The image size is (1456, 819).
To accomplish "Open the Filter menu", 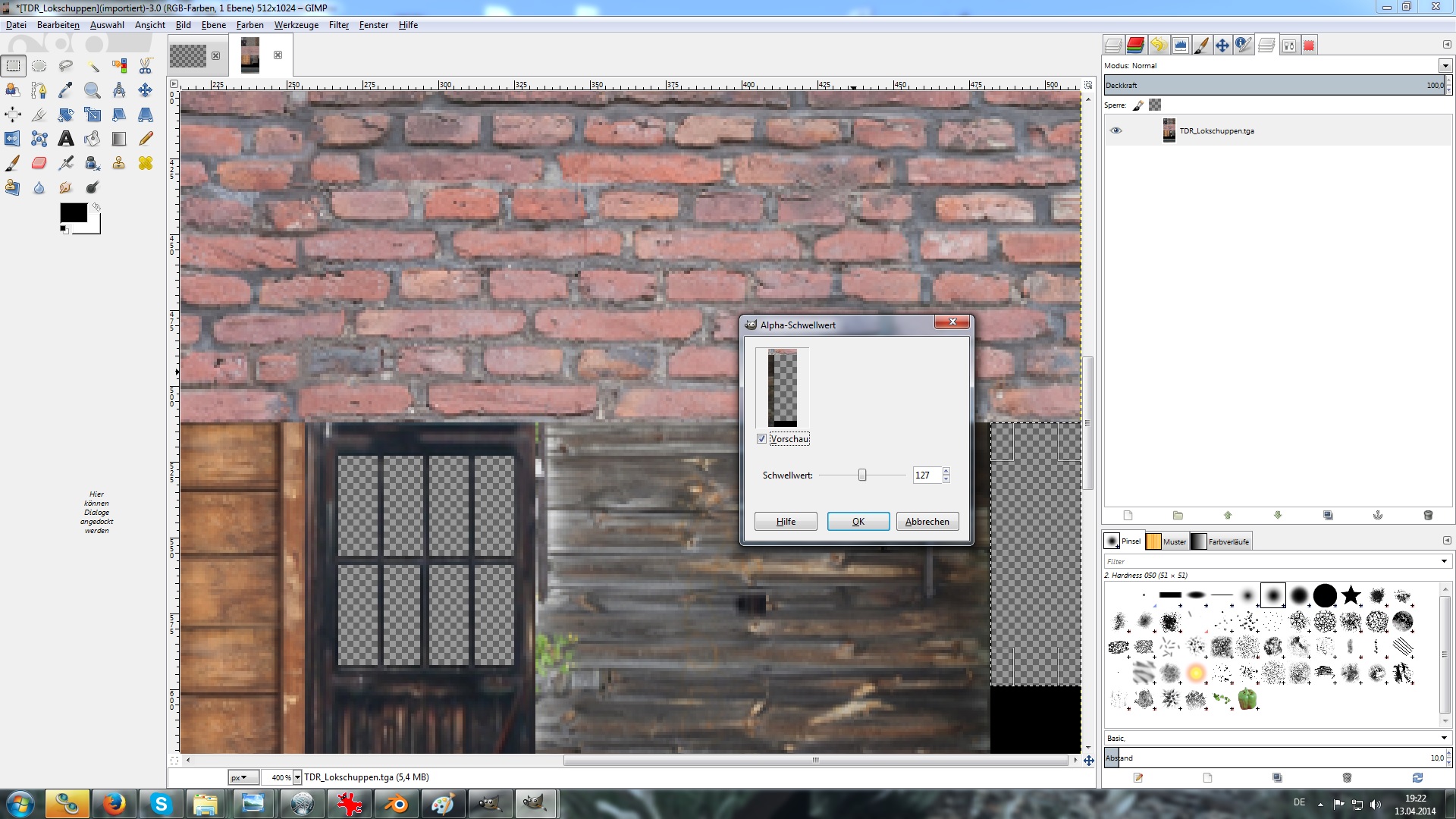I will [x=338, y=25].
